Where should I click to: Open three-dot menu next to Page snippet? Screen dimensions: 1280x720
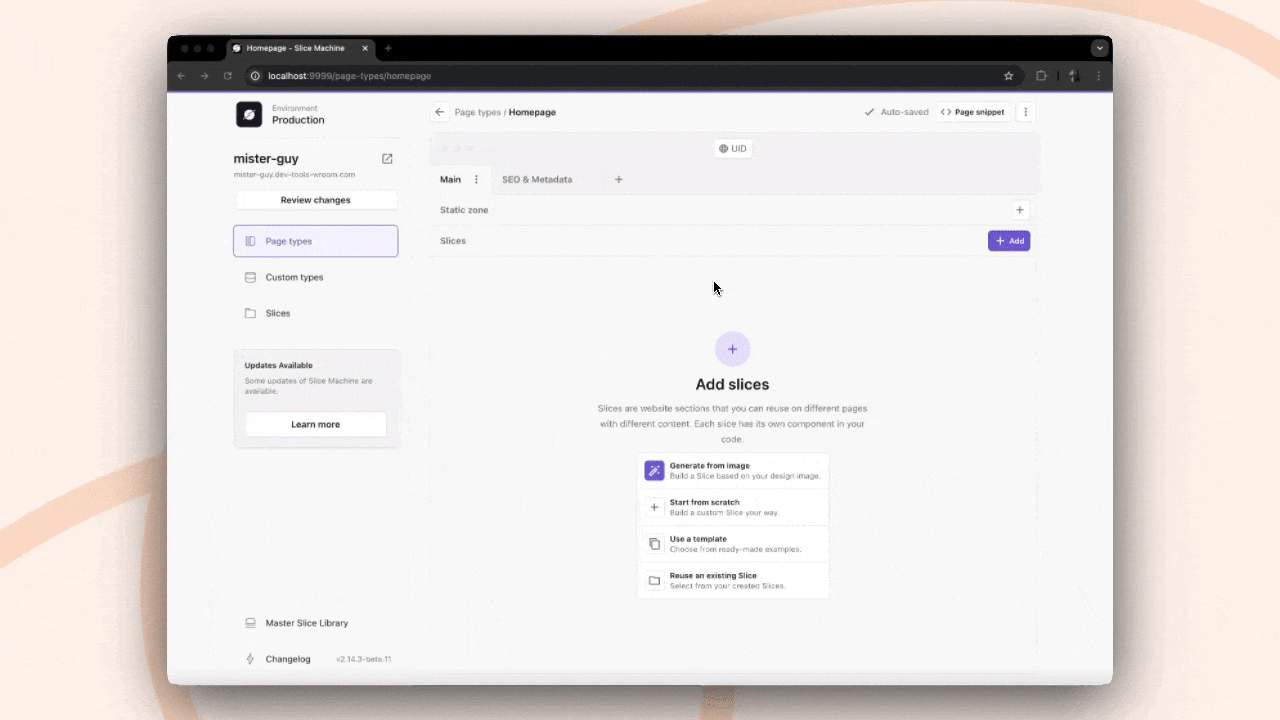(x=1025, y=112)
